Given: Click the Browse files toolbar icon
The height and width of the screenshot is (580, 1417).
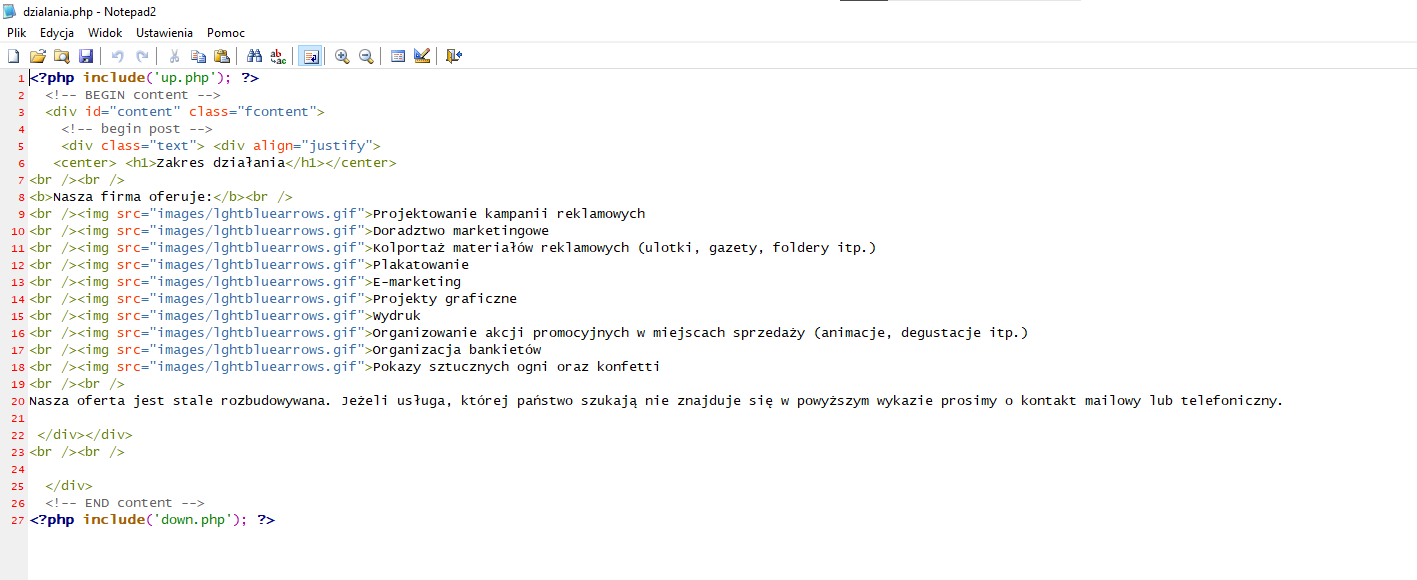Looking at the screenshot, I should [x=62, y=56].
